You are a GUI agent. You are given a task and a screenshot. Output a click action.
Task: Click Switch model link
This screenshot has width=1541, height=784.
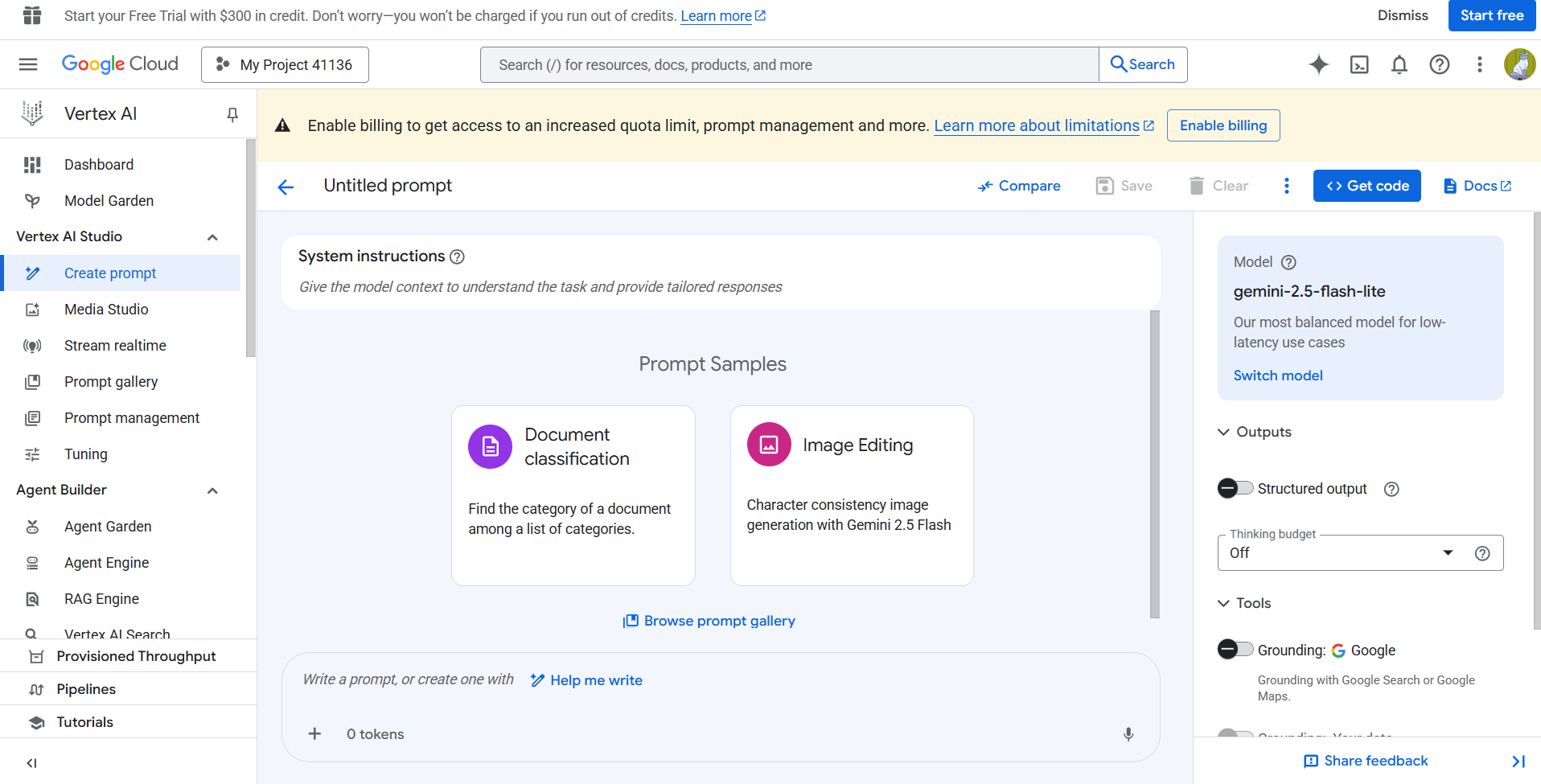coord(1278,376)
